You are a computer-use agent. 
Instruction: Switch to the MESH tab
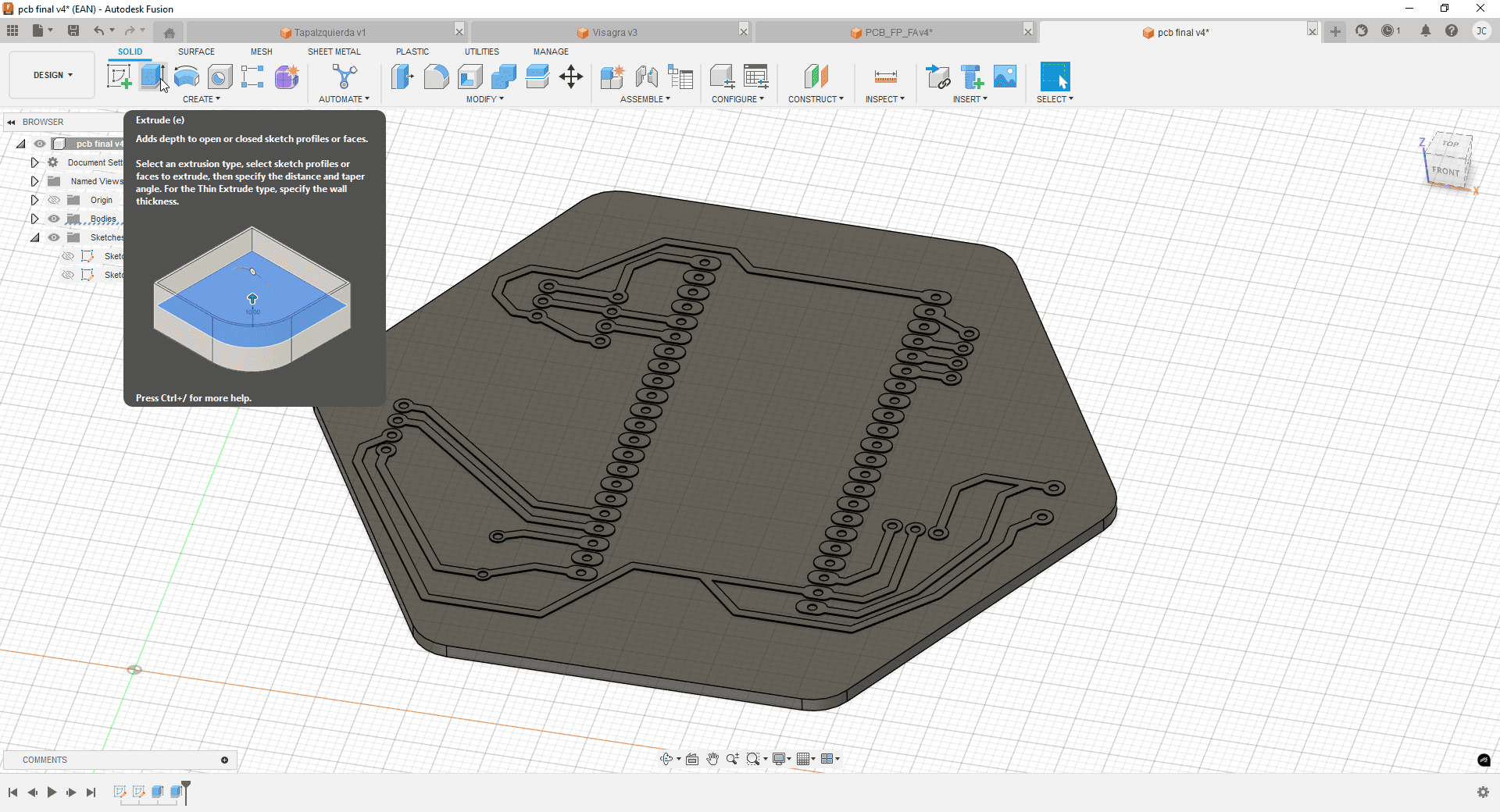(262, 52)
